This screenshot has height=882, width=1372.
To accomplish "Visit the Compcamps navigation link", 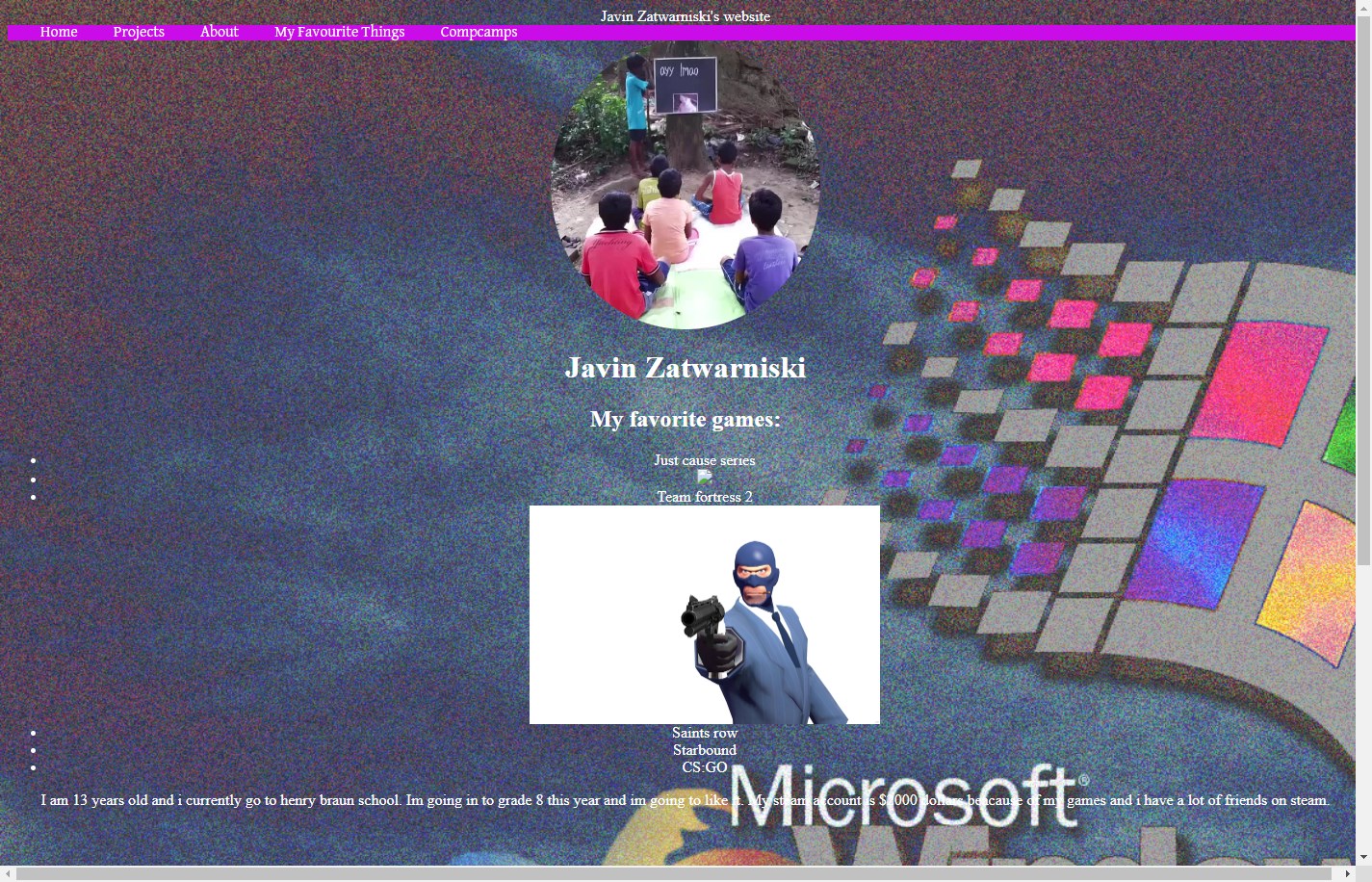I will click(x=479, y=32).
